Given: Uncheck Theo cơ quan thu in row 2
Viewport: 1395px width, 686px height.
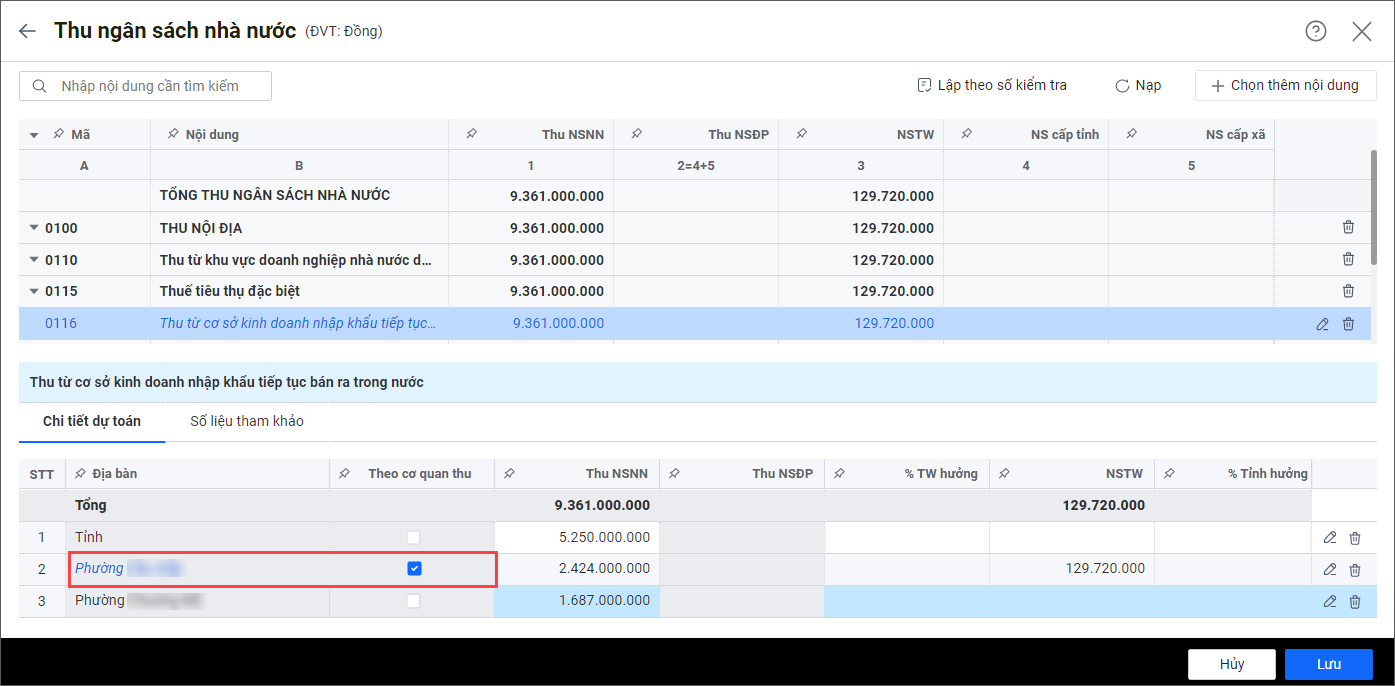Looking at the screenshot, I should pyautogui.click(x=414, y=569).
